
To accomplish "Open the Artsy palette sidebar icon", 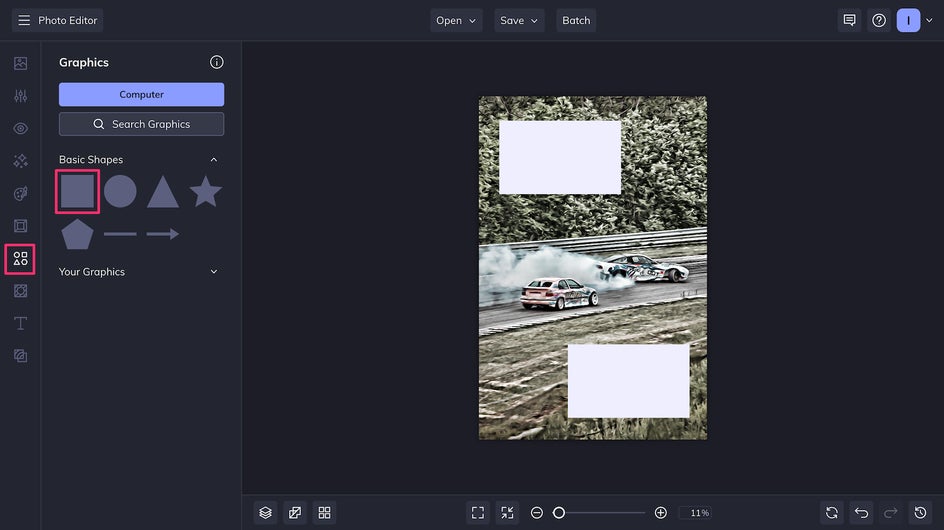I will tap(20, 193).
